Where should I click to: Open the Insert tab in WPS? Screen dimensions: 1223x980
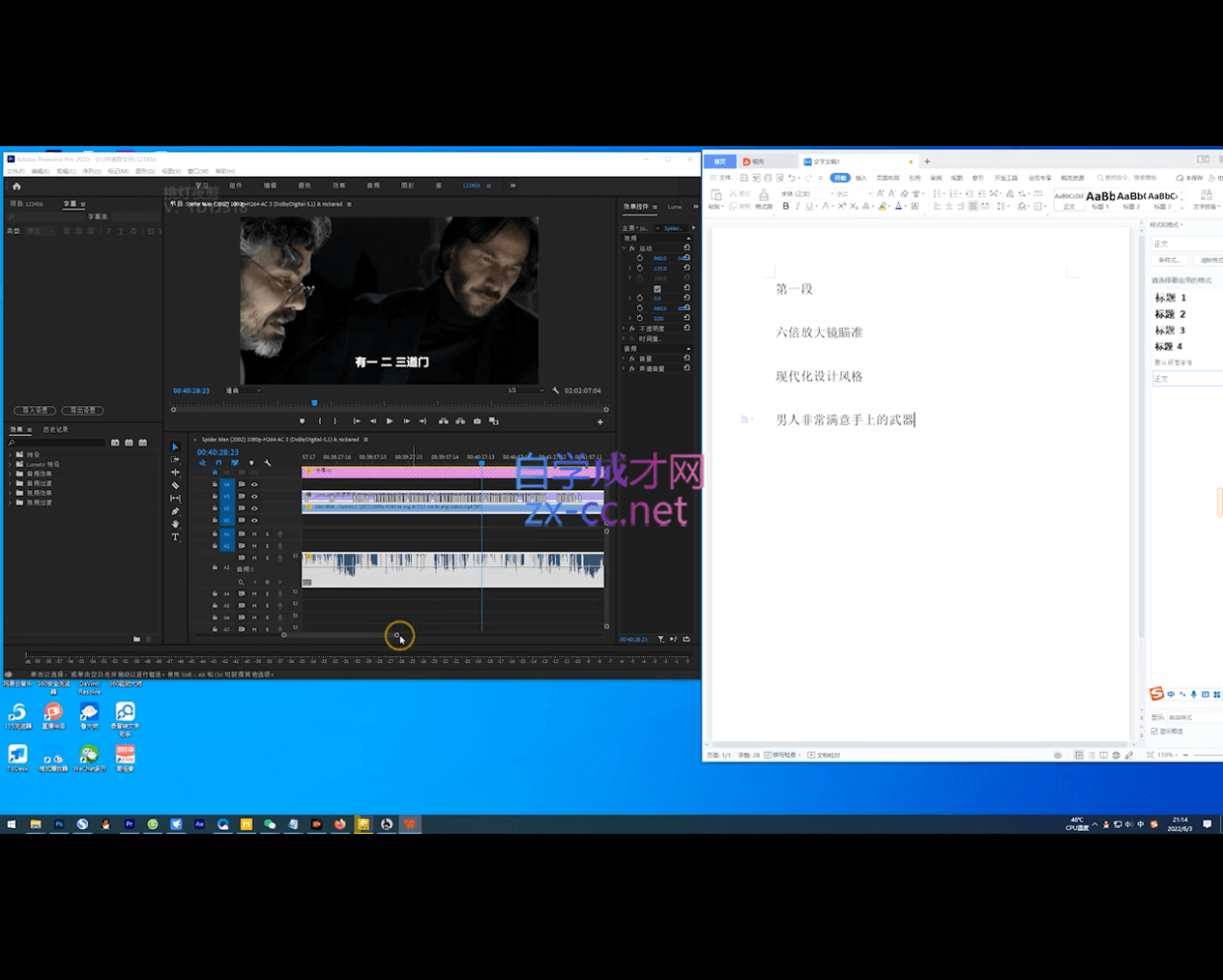(861, 178)
